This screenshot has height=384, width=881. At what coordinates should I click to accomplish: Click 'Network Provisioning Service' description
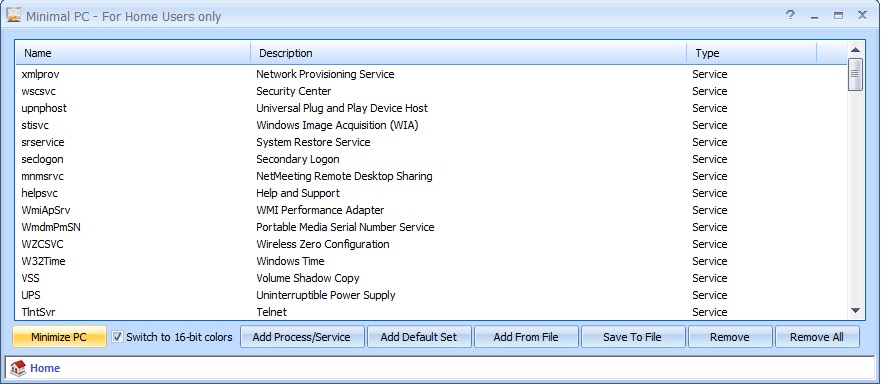point(325,74)
